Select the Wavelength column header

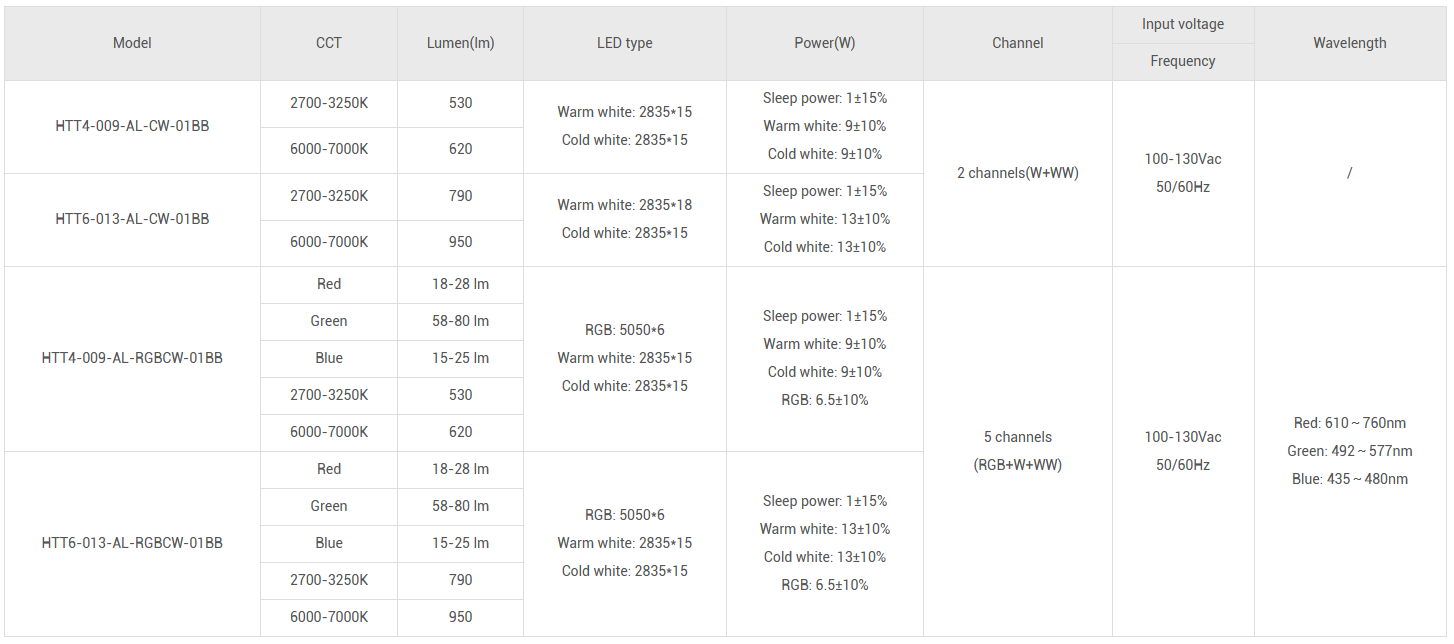click(x=1349, y=43)
